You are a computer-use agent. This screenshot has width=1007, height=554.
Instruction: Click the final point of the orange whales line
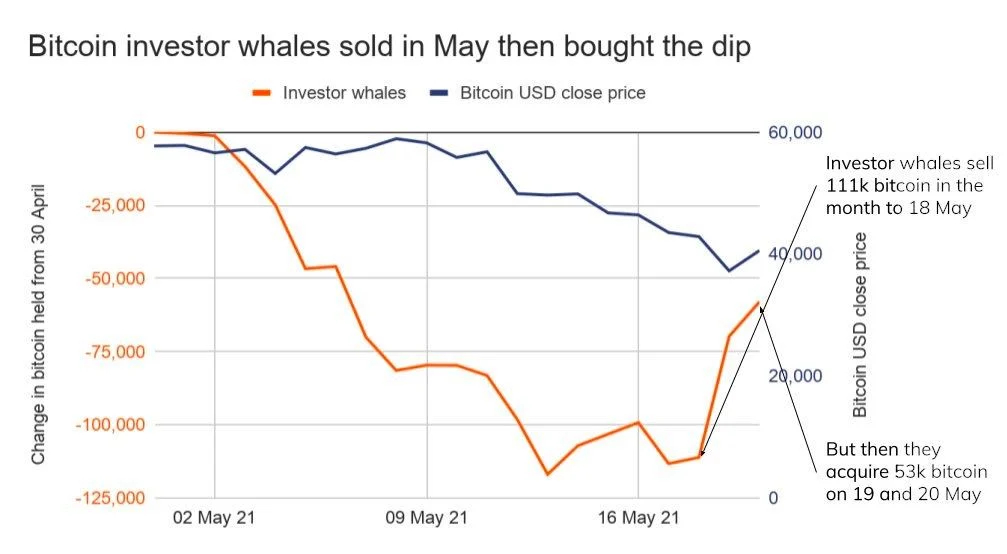(x=759, y=302)
